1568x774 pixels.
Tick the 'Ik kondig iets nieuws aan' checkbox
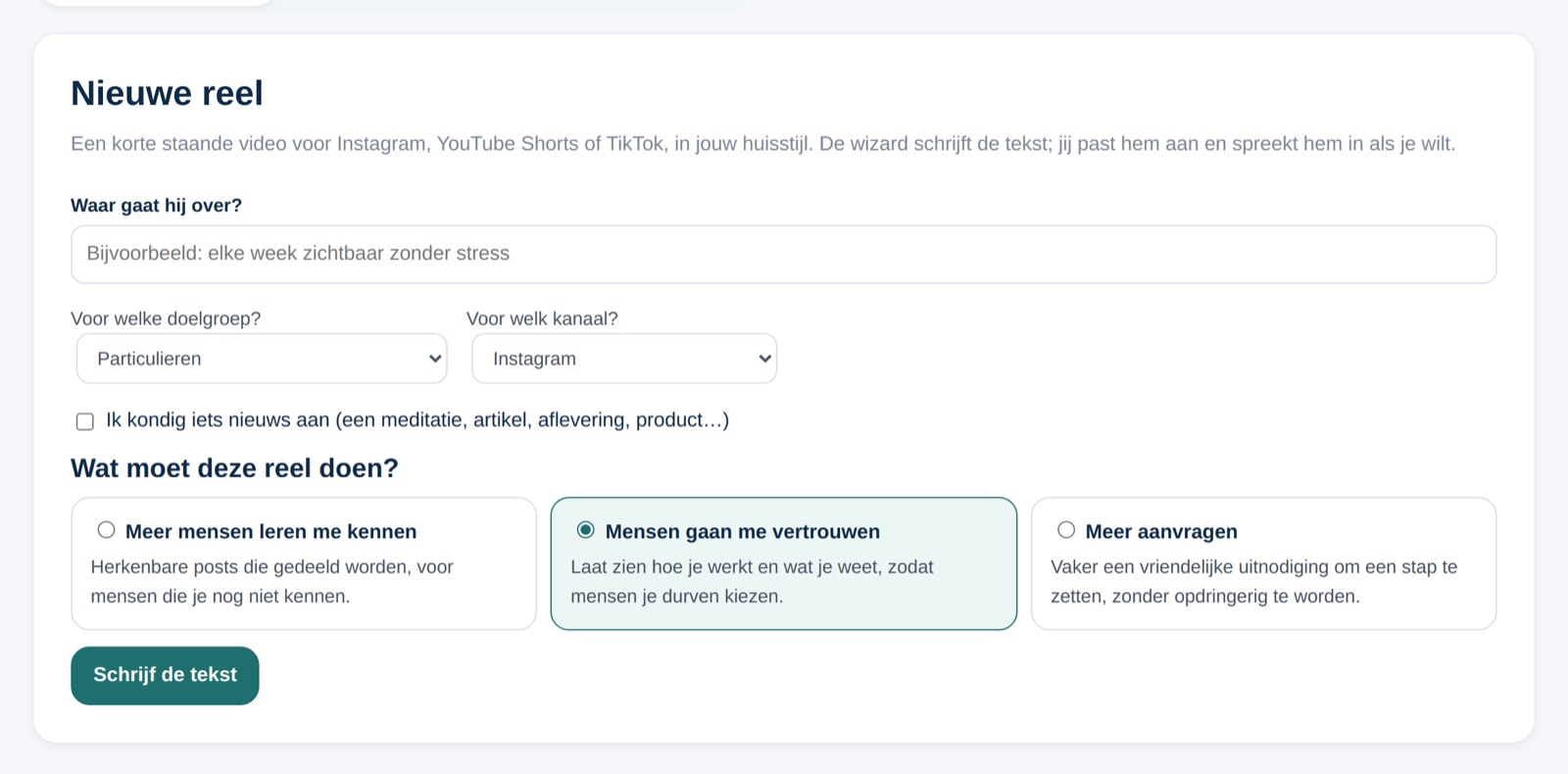tap(85, 421)
